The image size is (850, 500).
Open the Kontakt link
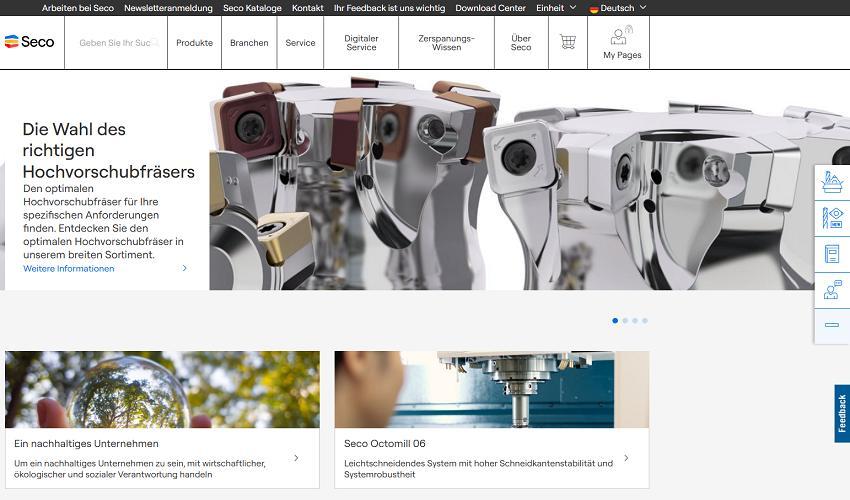click(307, 8)
